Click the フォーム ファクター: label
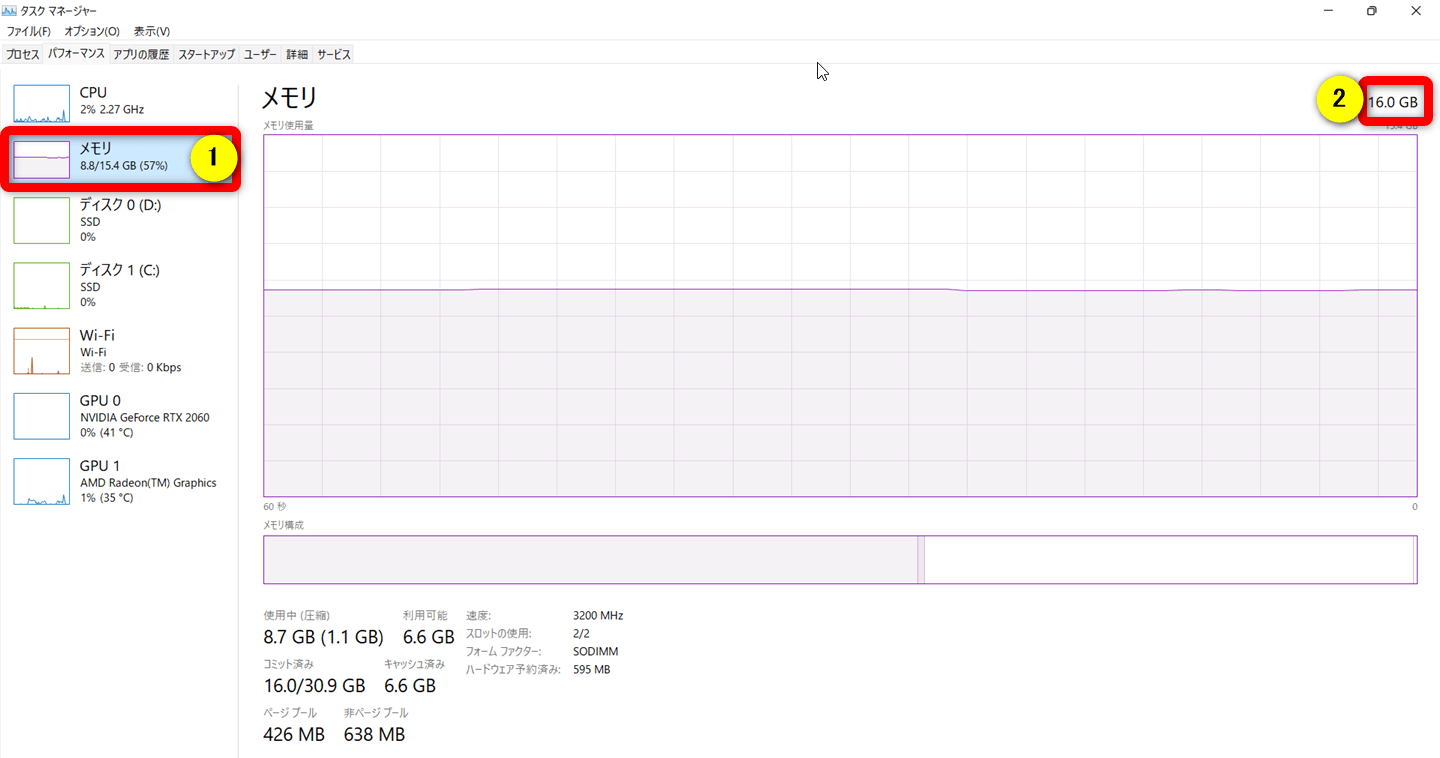Viewport: 1440px width, 758px height. tap(506, 652)
